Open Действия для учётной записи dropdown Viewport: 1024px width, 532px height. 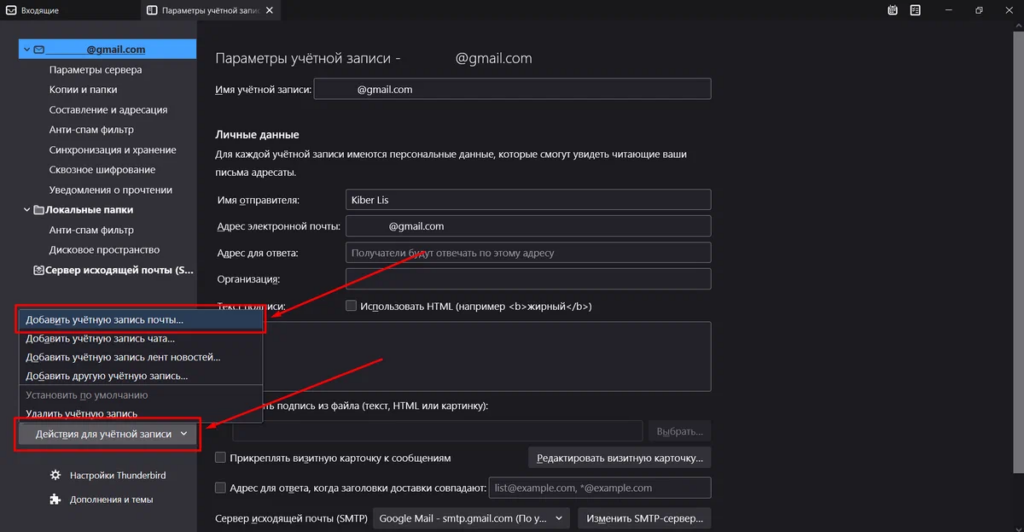pos(108,434)
